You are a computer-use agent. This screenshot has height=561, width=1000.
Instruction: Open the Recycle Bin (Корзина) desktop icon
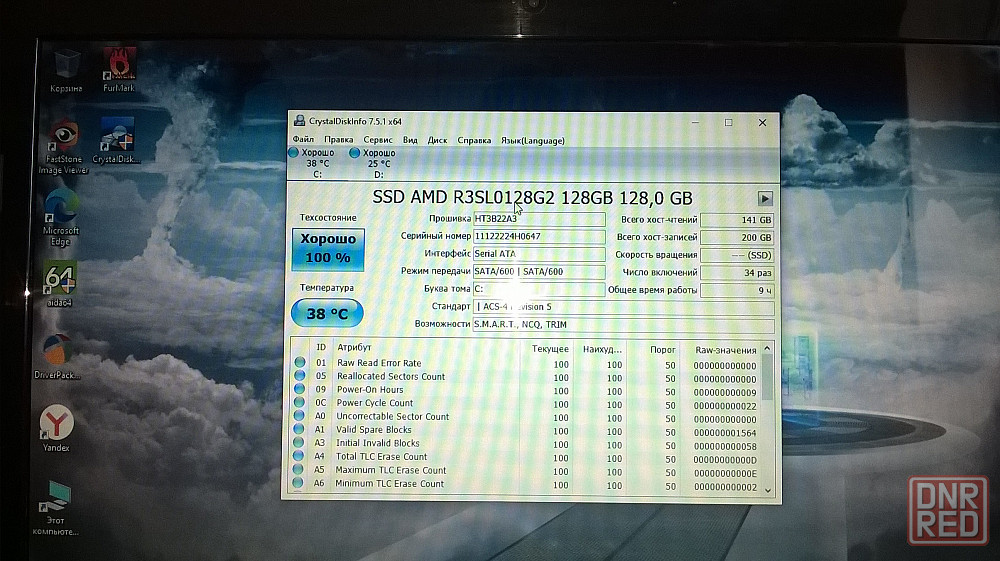[66, 71]
